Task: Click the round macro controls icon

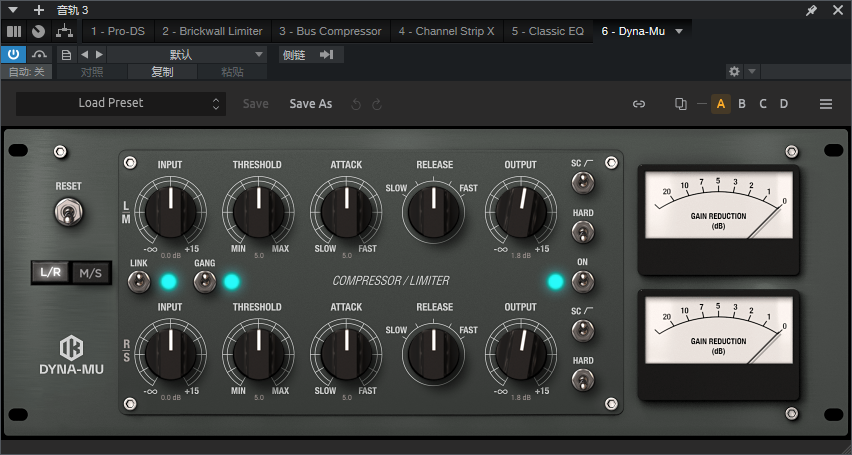Action: click(38, 32)
